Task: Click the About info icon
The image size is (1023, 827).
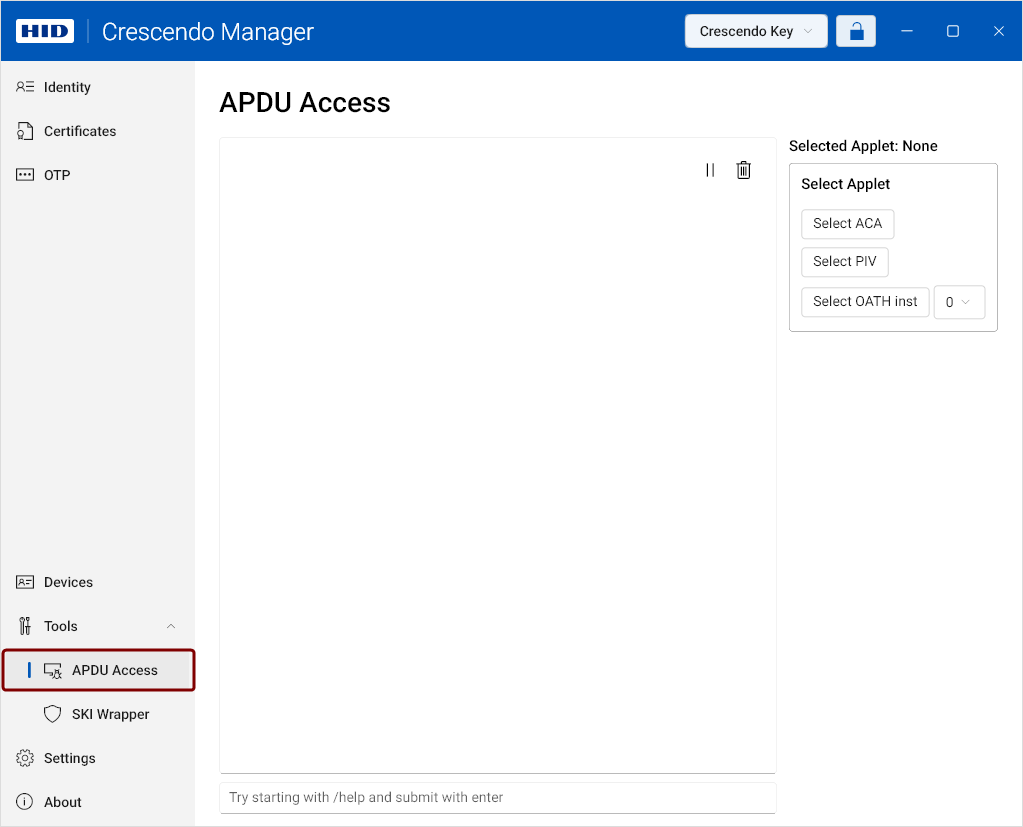Action: [25, 802]
